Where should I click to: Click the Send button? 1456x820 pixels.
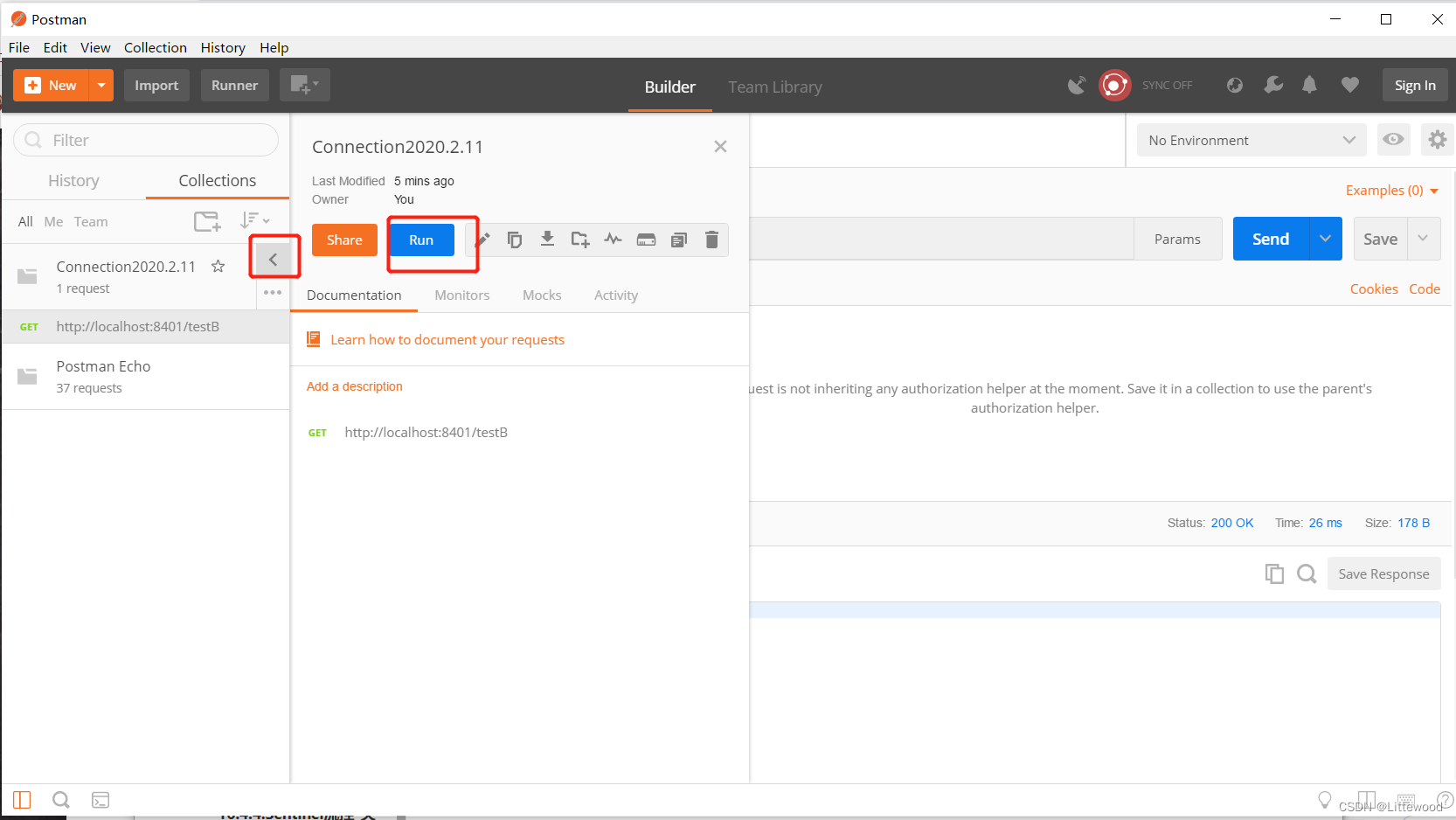(x=1271, y=239)
